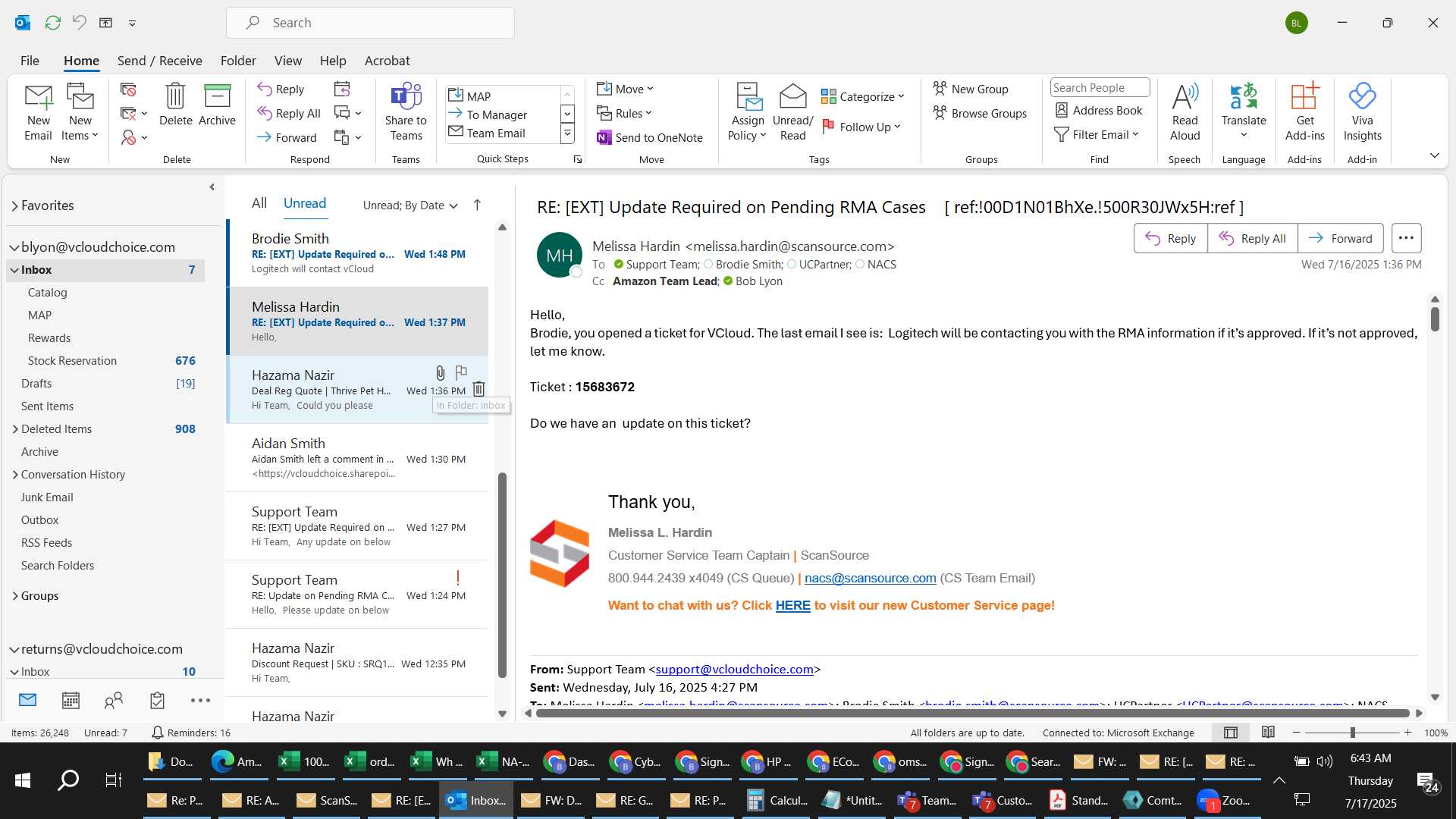The height and width of the screenshot is (819, 1456).
Task: Click the Ignore conversation icon in Delete group
Action: point(128,90)
